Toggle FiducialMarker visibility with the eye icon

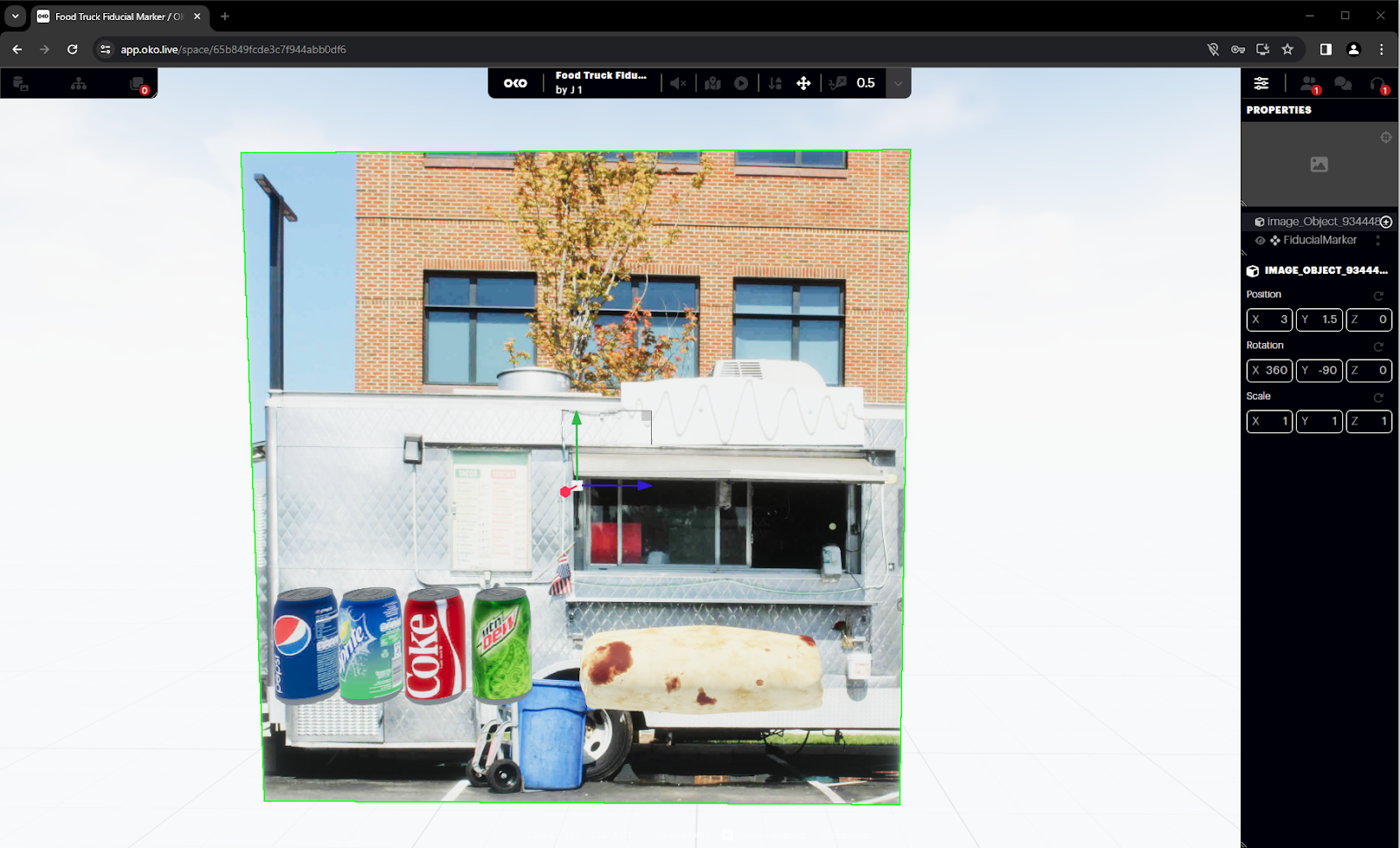coord(1261,240)
